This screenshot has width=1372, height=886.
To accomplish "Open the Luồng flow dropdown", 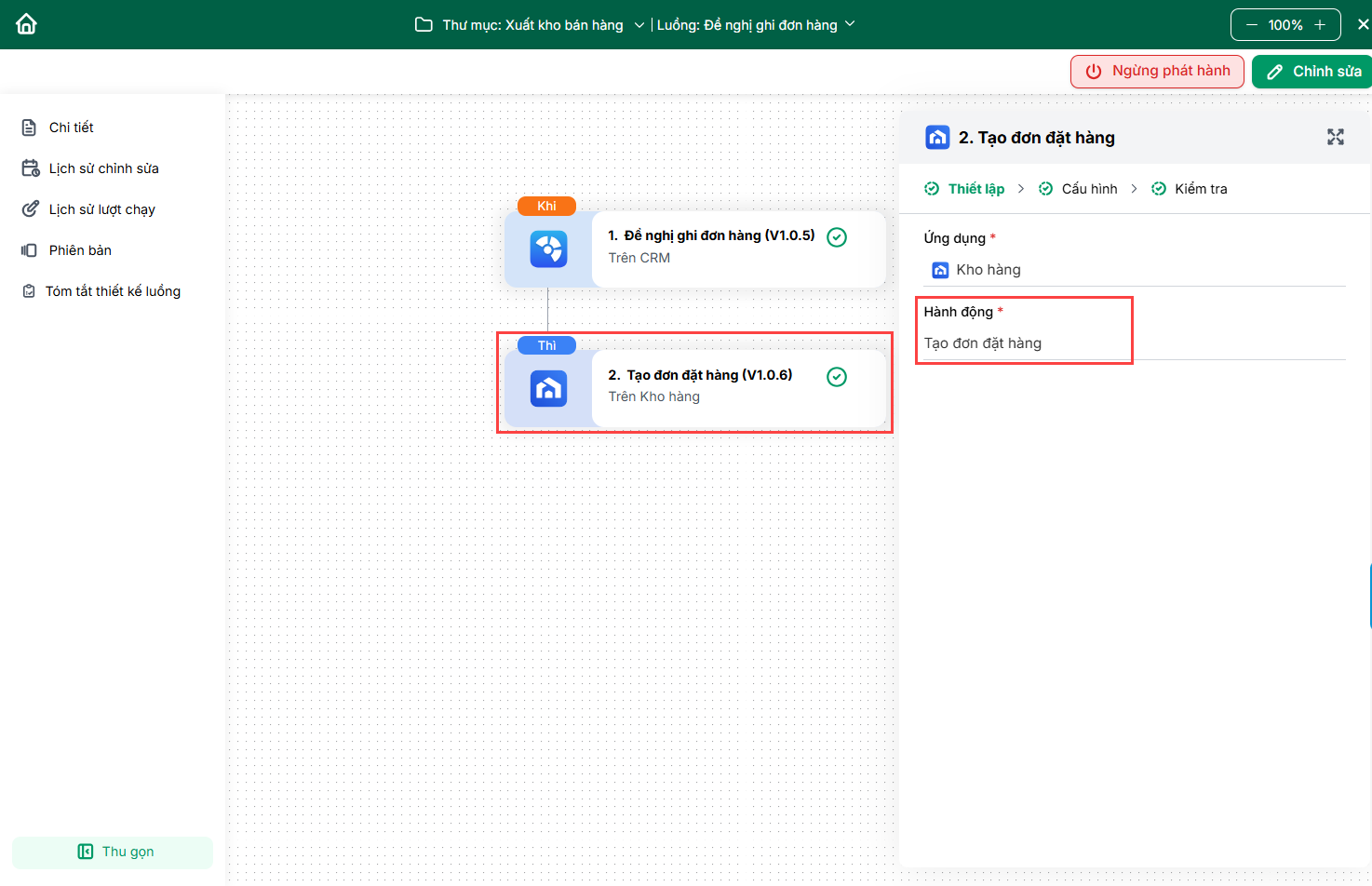I will 849,24.
